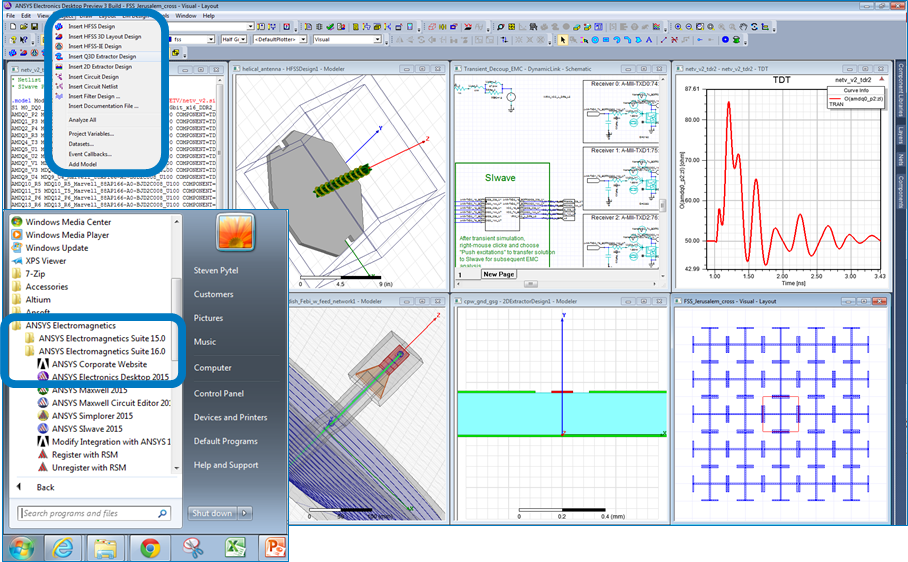The width and height of the screenshot is (908, 562).
Task: Open the Help menu
Action: click(x=209, y=16)
